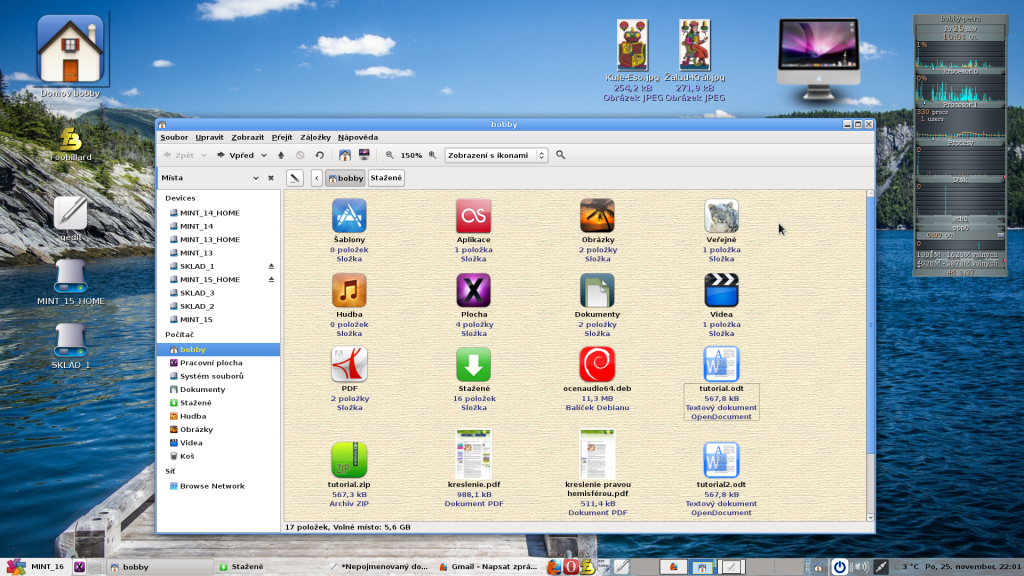Open the MINT_16 start menu

coord(35,567)
